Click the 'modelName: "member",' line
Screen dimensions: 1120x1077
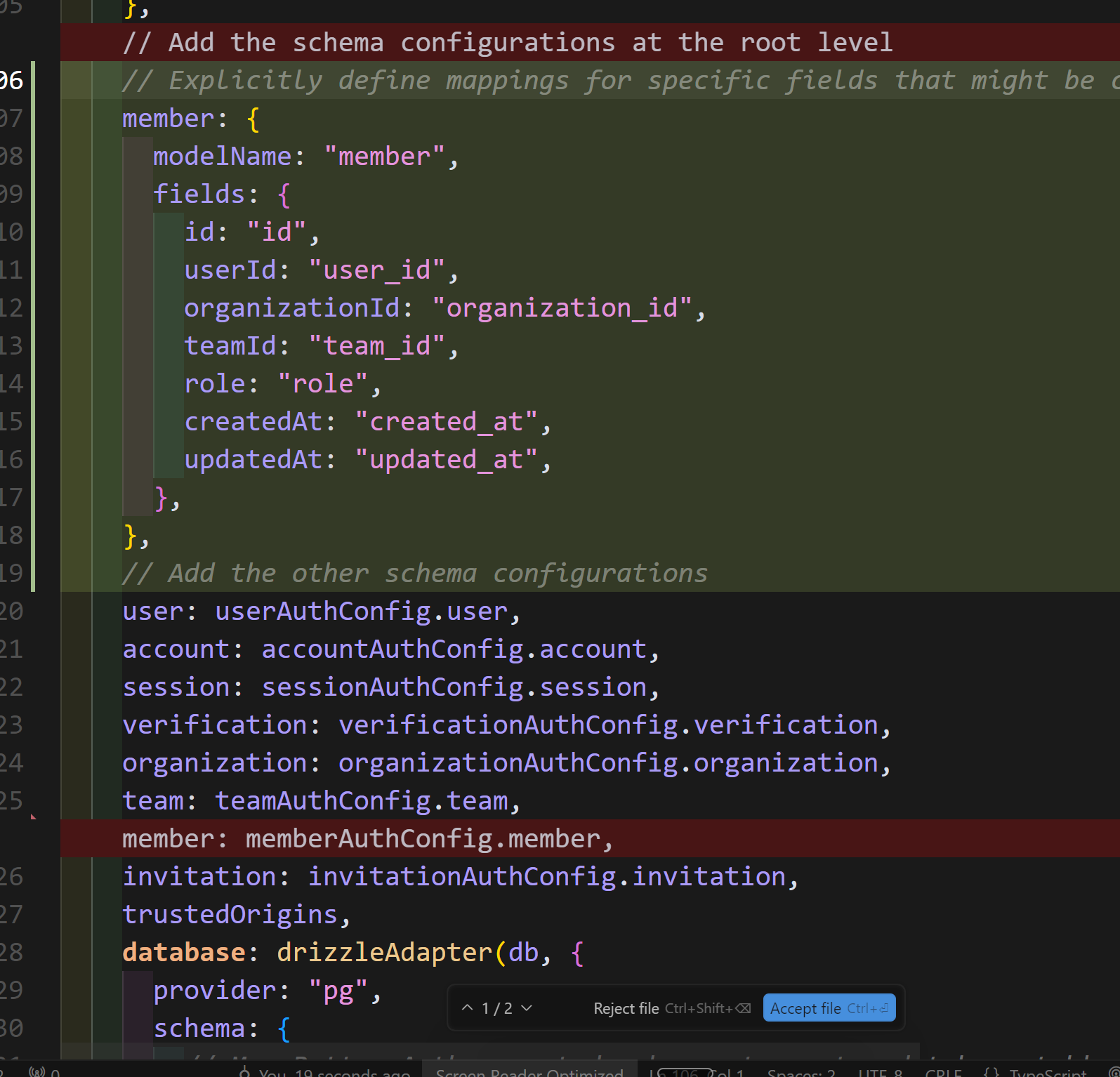[x=306, y=157]
